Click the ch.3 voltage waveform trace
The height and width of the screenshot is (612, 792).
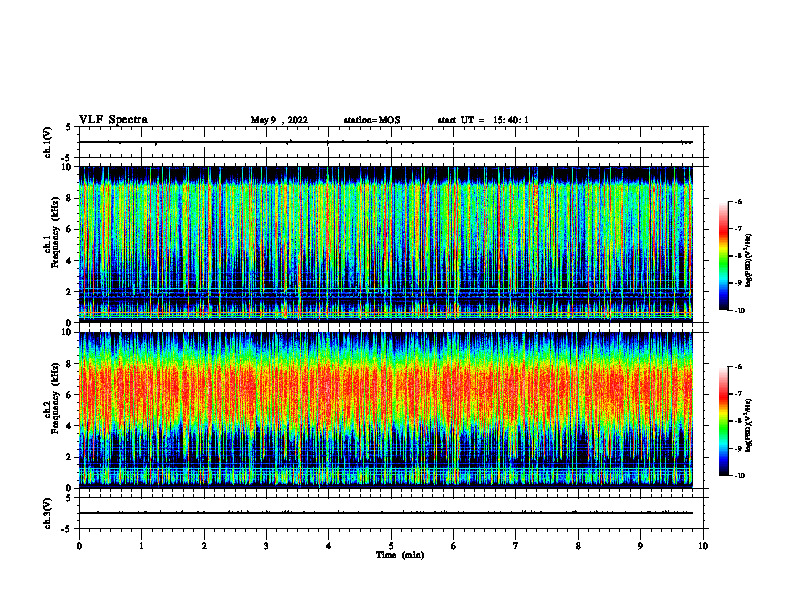385,513
